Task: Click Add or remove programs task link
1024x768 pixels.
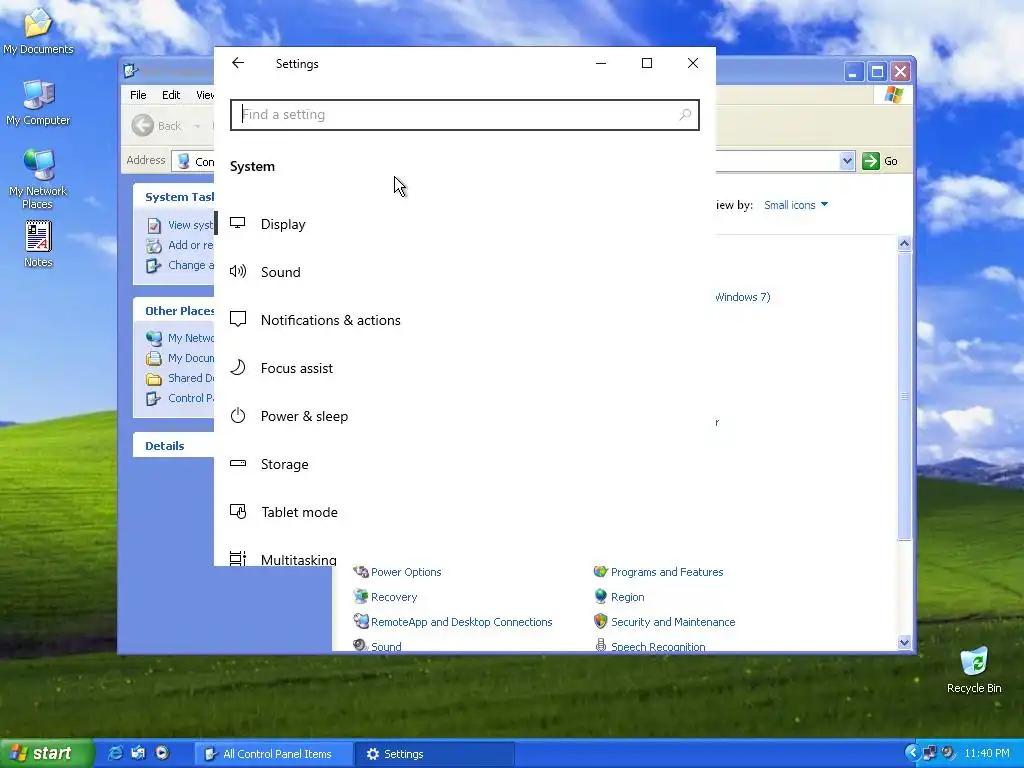Action: click(x=180, y=246)
